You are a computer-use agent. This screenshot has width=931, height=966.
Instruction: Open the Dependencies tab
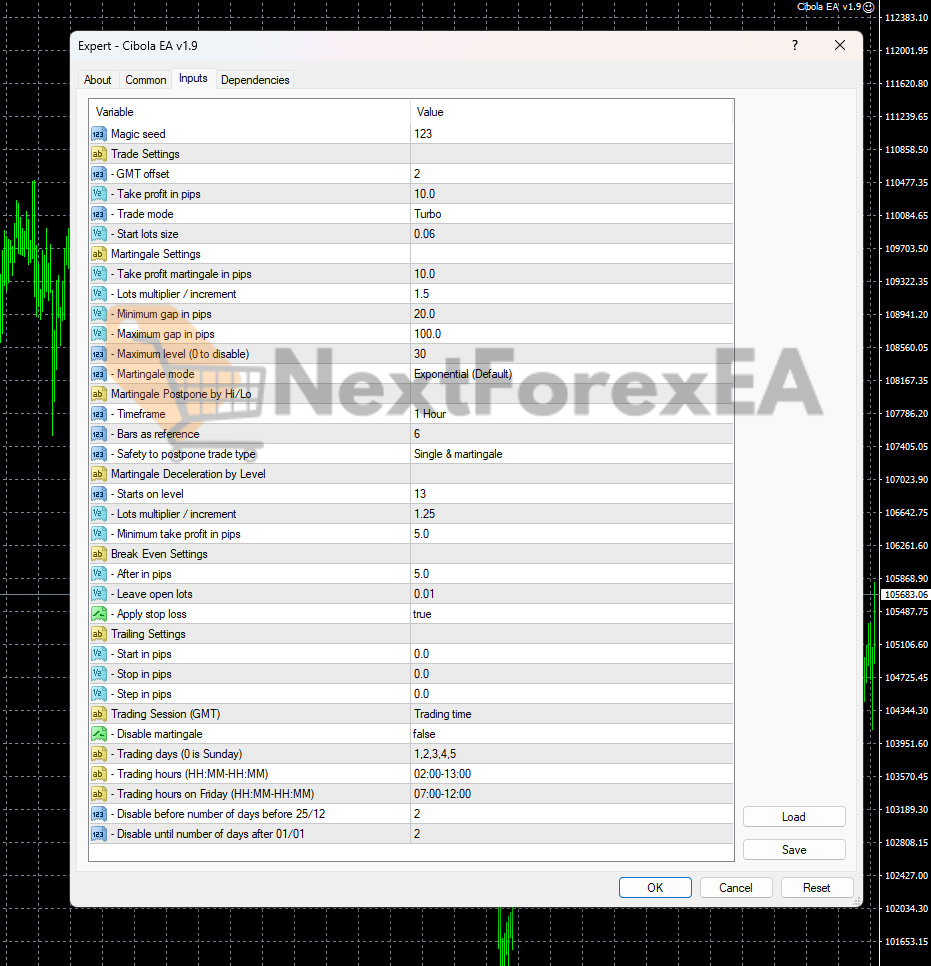[x=255, y=80]
